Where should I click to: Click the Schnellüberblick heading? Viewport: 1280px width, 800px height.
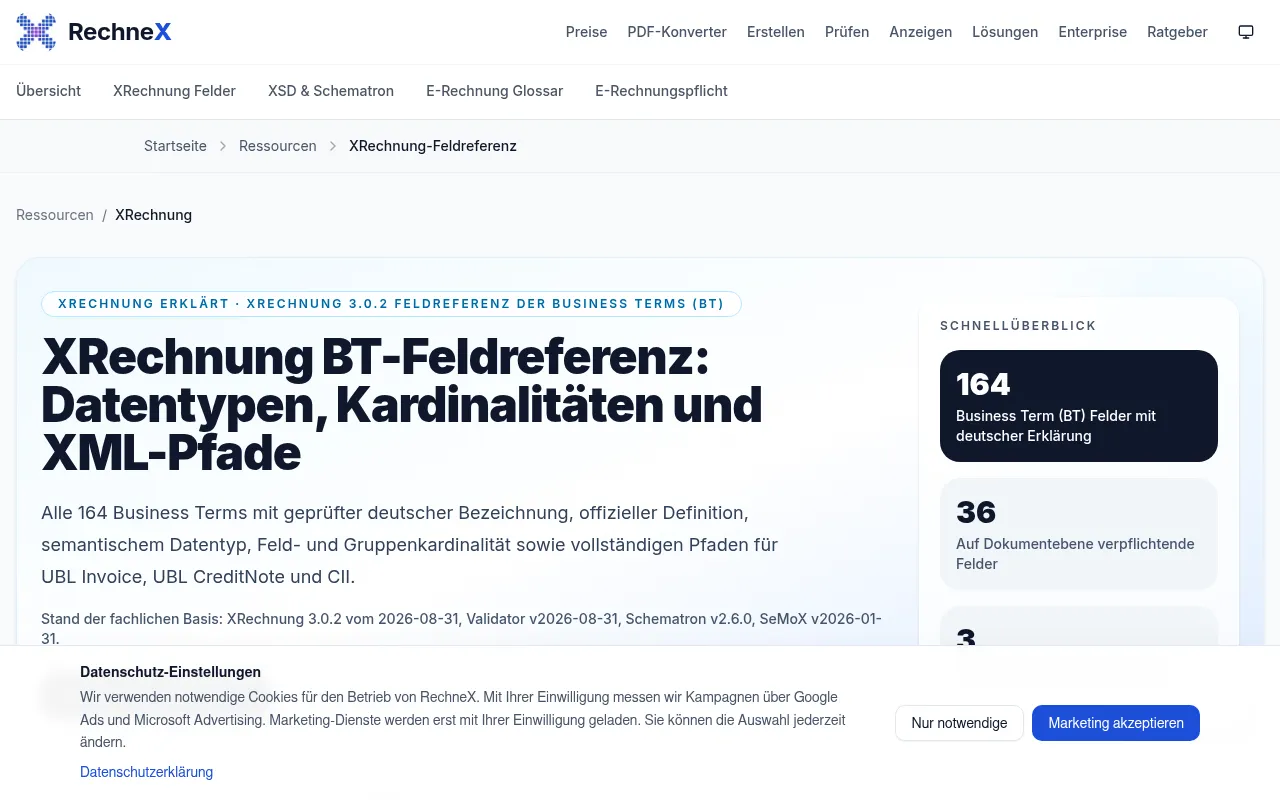[x=1018, y=326]
